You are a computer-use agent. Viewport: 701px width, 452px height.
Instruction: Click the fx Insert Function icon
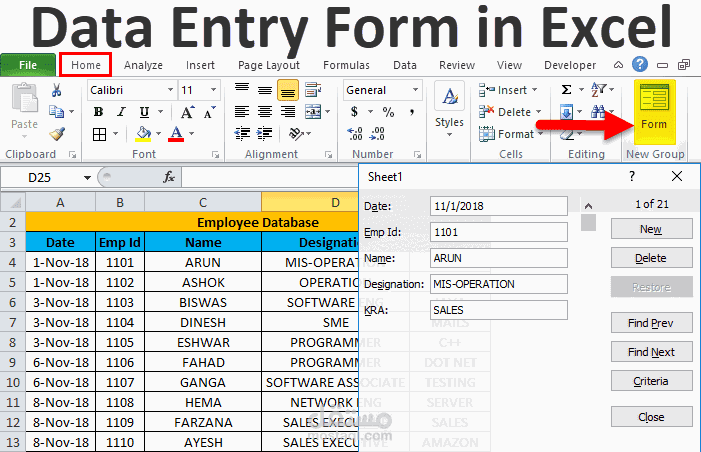point(169,177)
